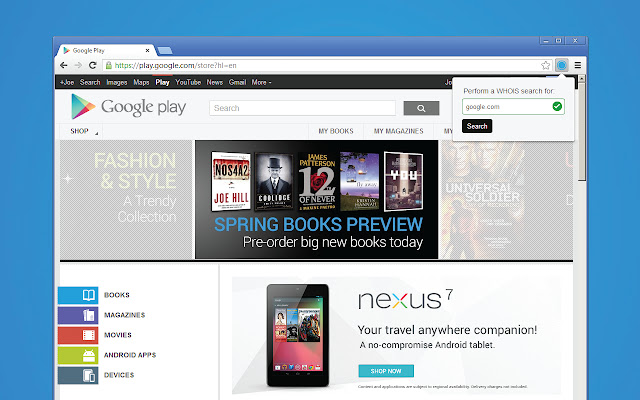Click the black Search button in popup
Image resolution: width=640 pixels, height=400 pixels.
477,126
